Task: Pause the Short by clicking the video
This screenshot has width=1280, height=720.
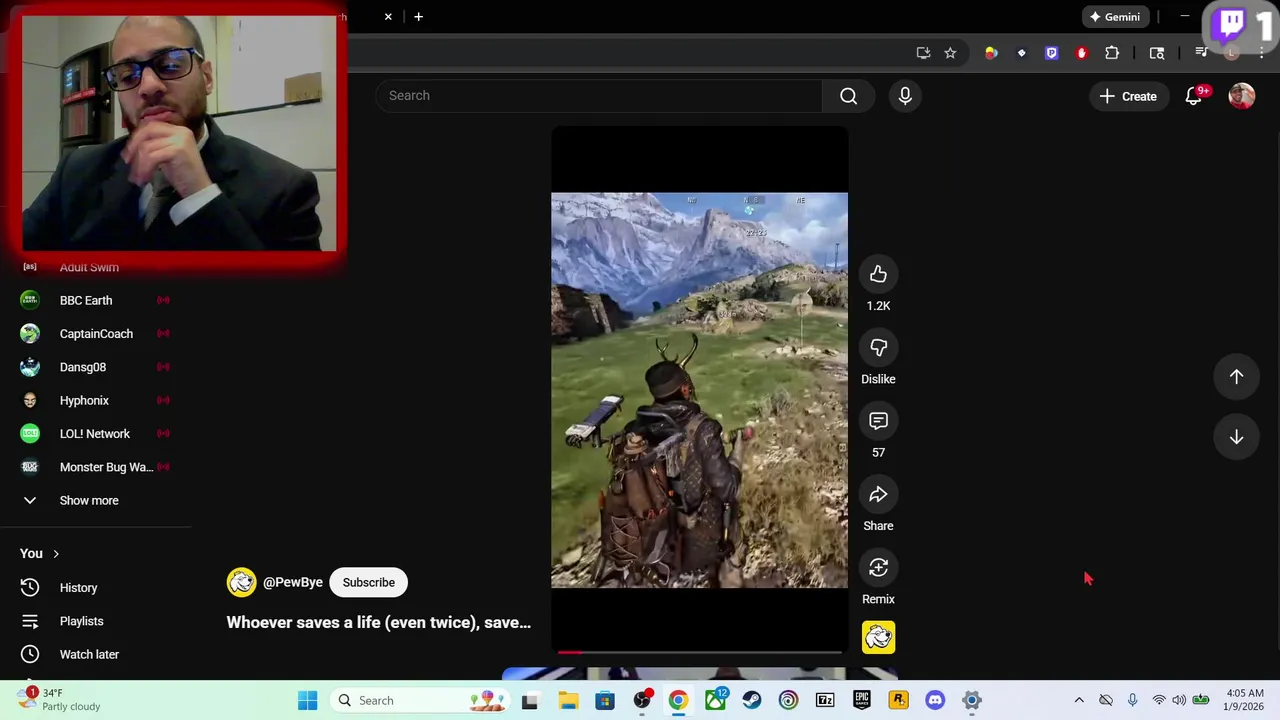Action: click(x=699, y=390)
